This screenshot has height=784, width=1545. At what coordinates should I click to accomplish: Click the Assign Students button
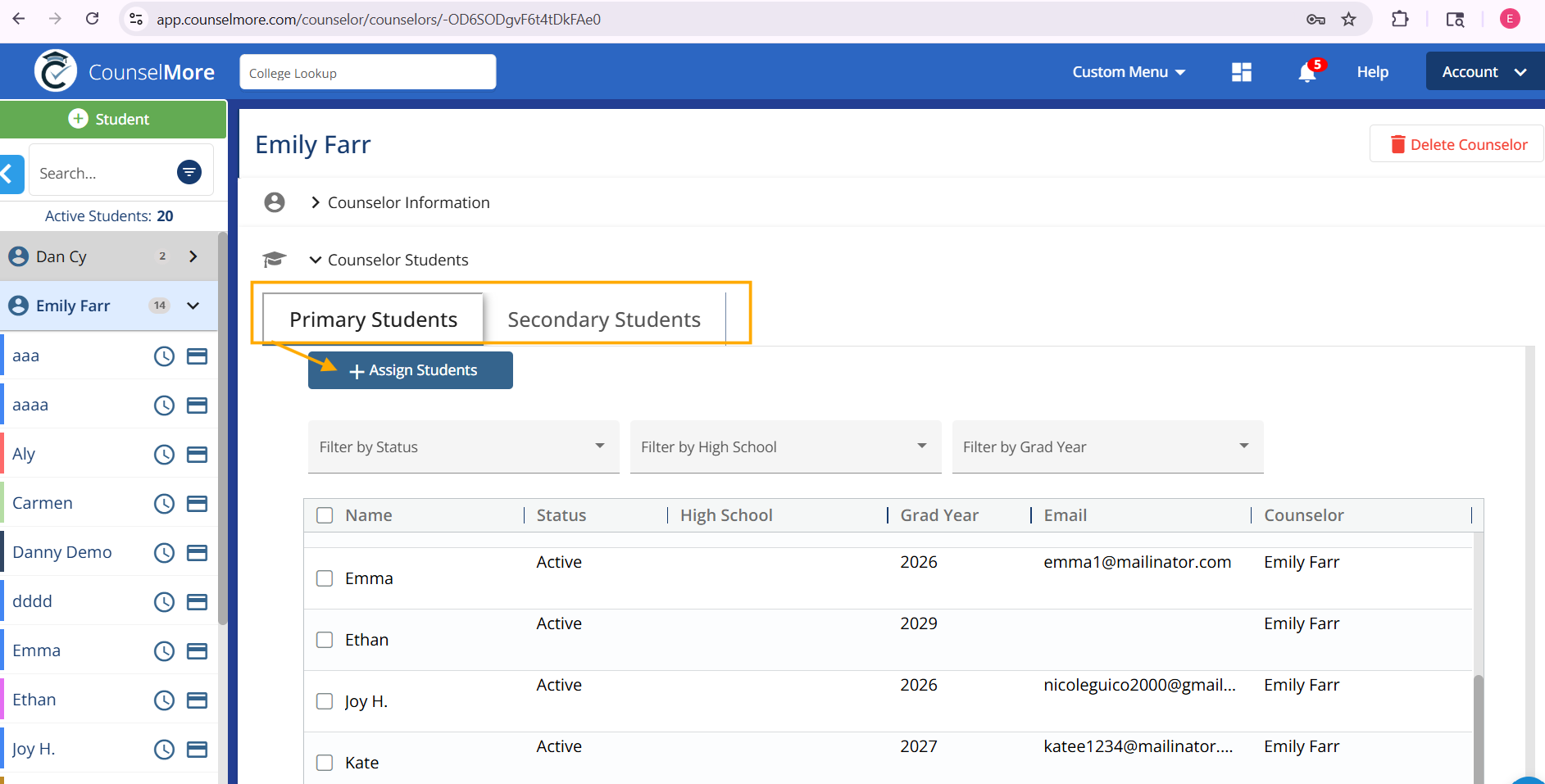[x=411, y=370]
